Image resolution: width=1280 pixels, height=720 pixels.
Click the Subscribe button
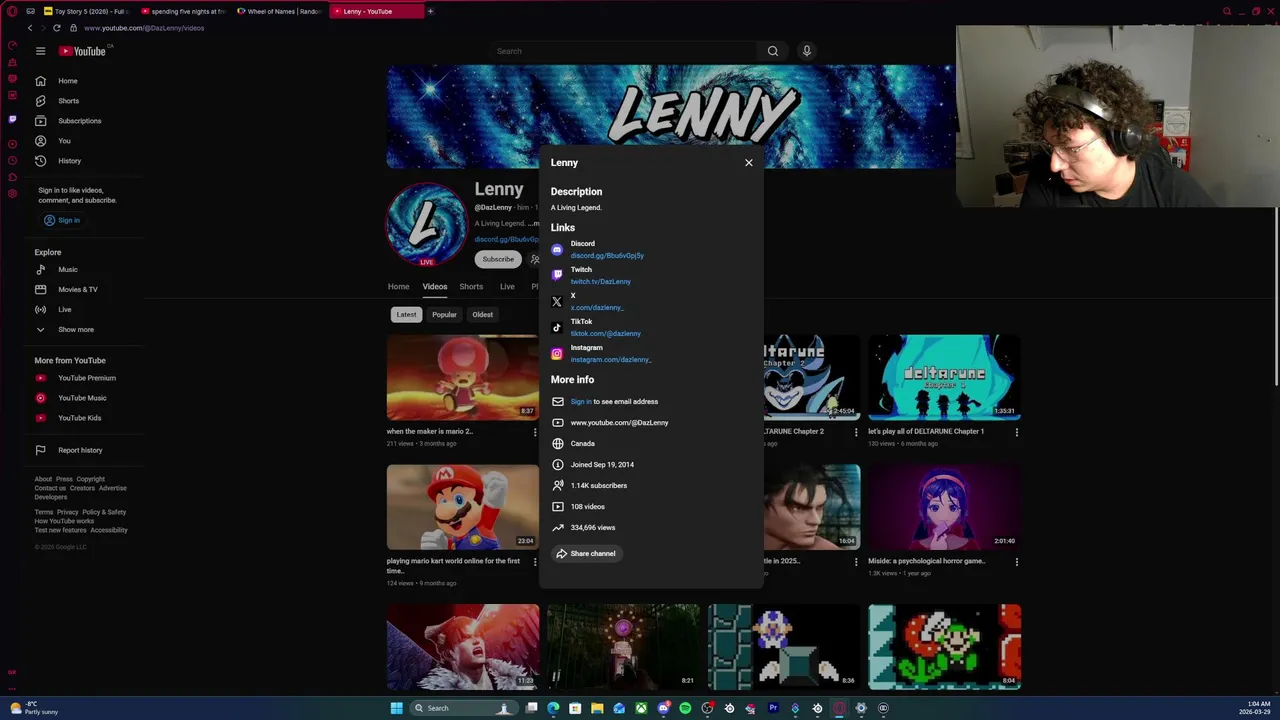pyautogui.click(x=498, y=259)
